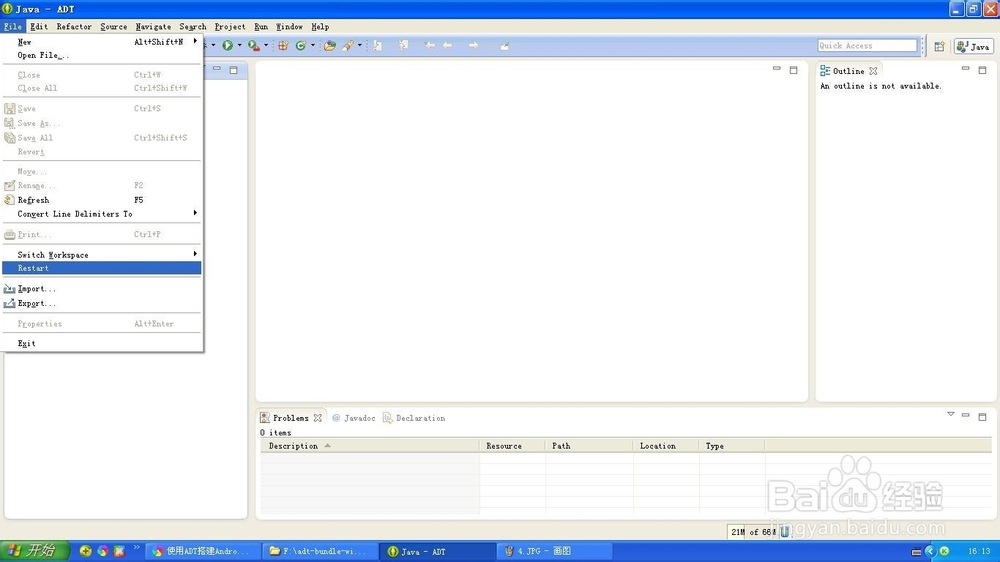
Task: Click the Quick Access input field
Action: 867,45
